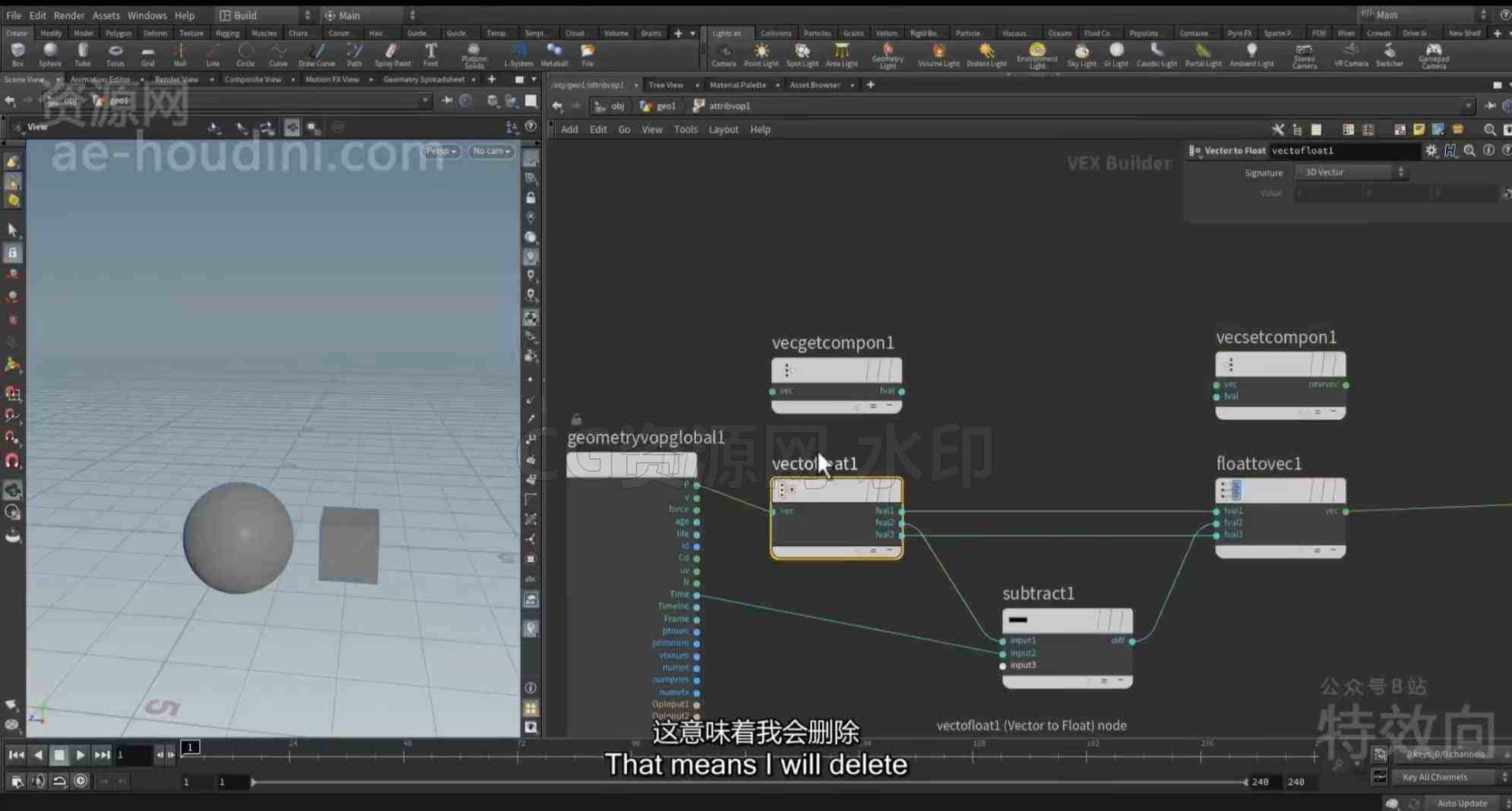Add a Point Light from shelf

(761, 54)
